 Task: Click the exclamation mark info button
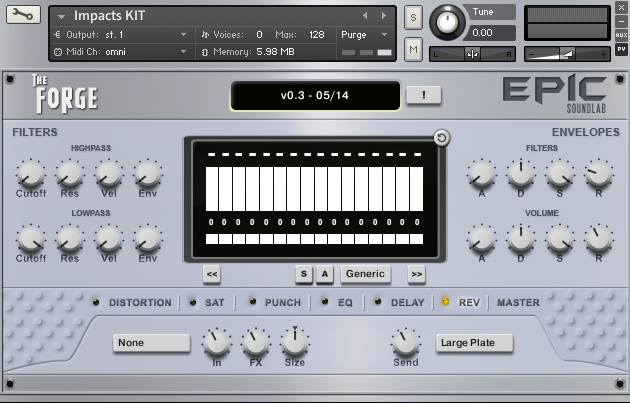424,95
